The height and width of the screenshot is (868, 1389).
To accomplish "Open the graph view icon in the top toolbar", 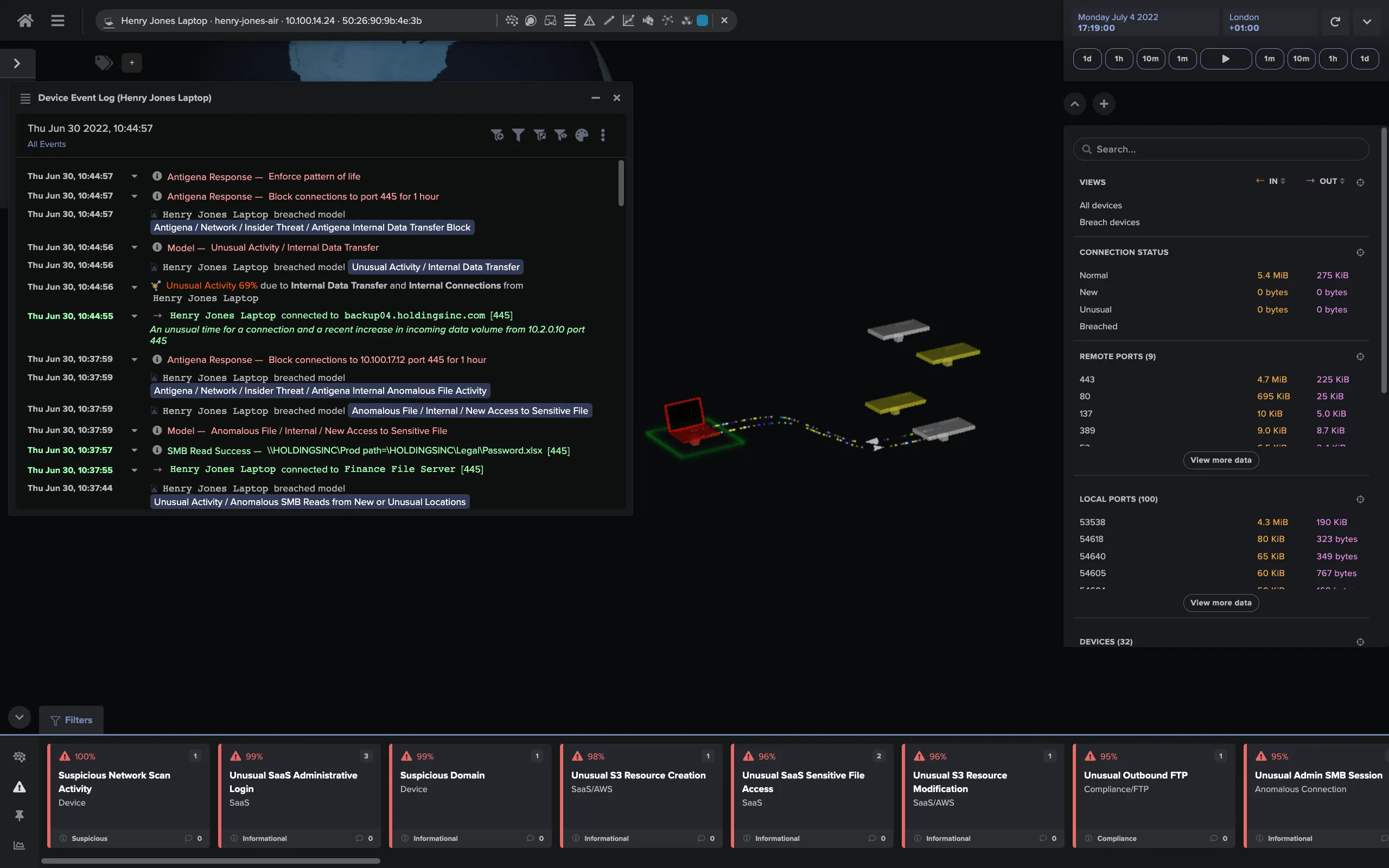I will pos(628,20).
